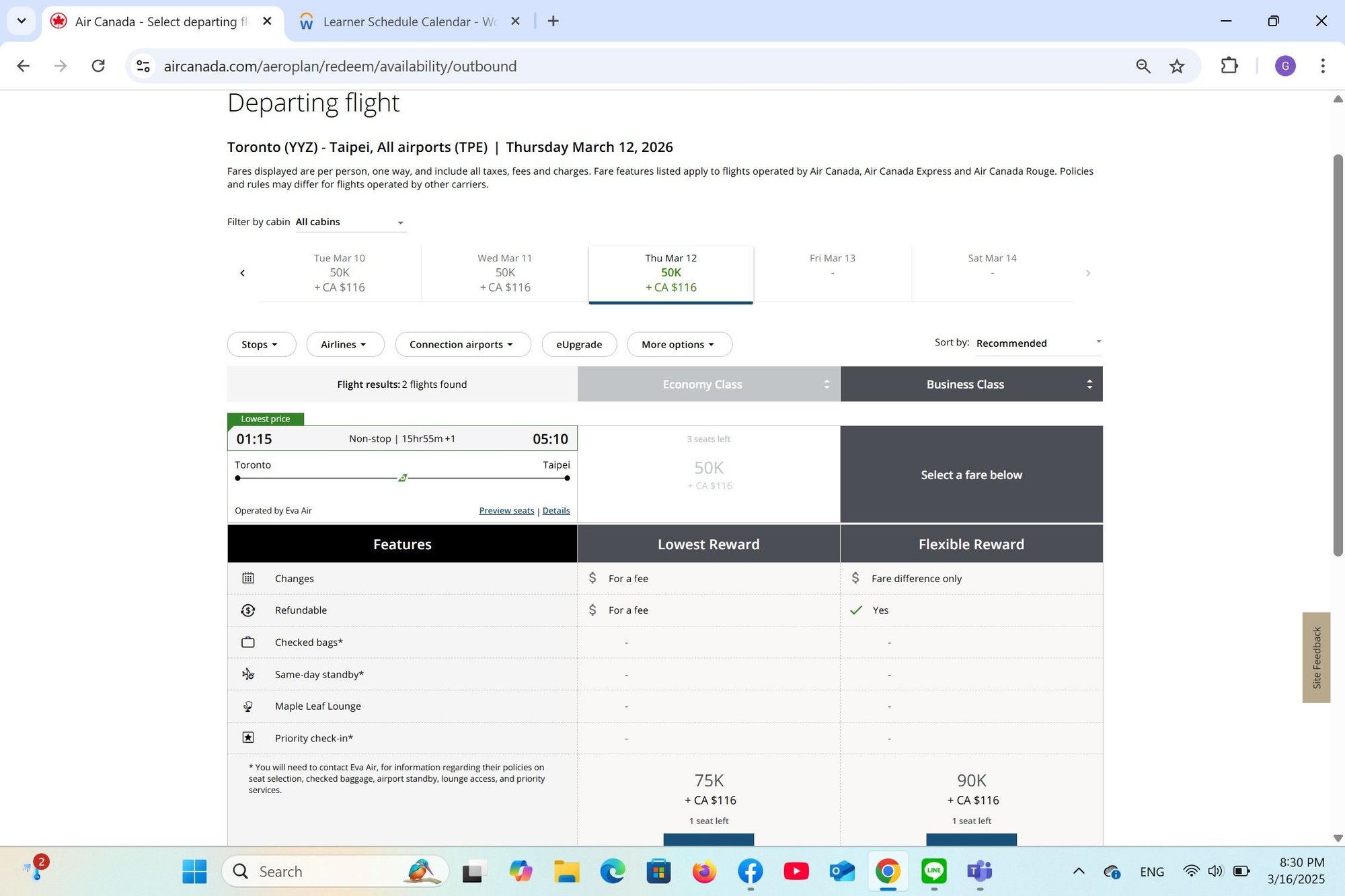Open the Filter by cabin dropdown
The width and height of the screenshot is (1345, 896).
click(350, 222)
